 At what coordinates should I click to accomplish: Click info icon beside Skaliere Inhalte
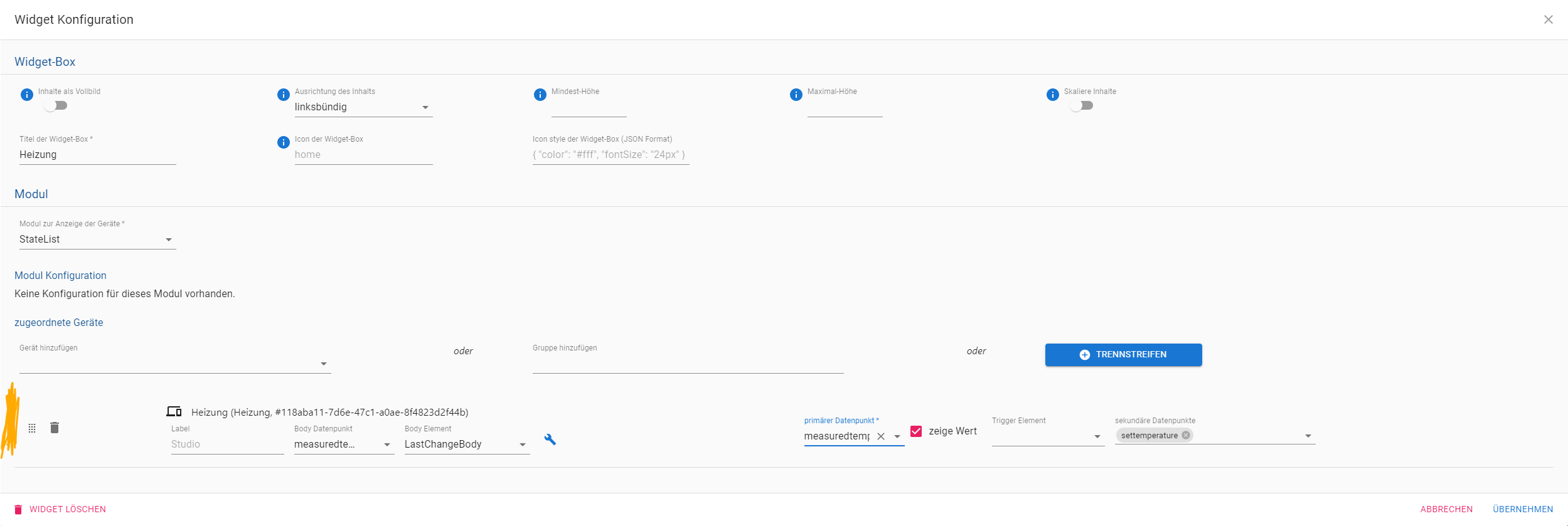click(1053, 95)
